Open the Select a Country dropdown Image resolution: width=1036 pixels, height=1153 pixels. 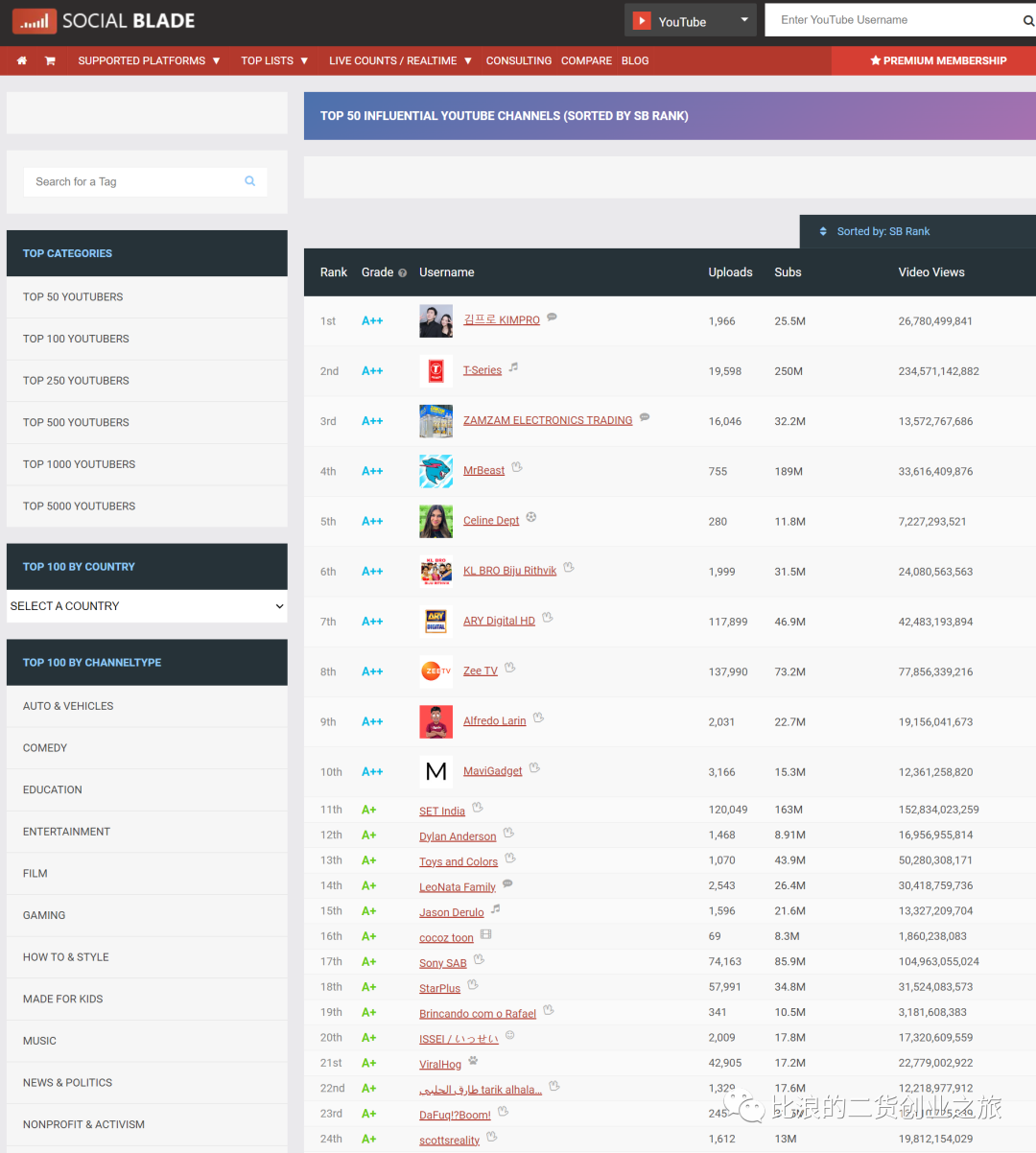pyautogui.click(x=147, y=606)
